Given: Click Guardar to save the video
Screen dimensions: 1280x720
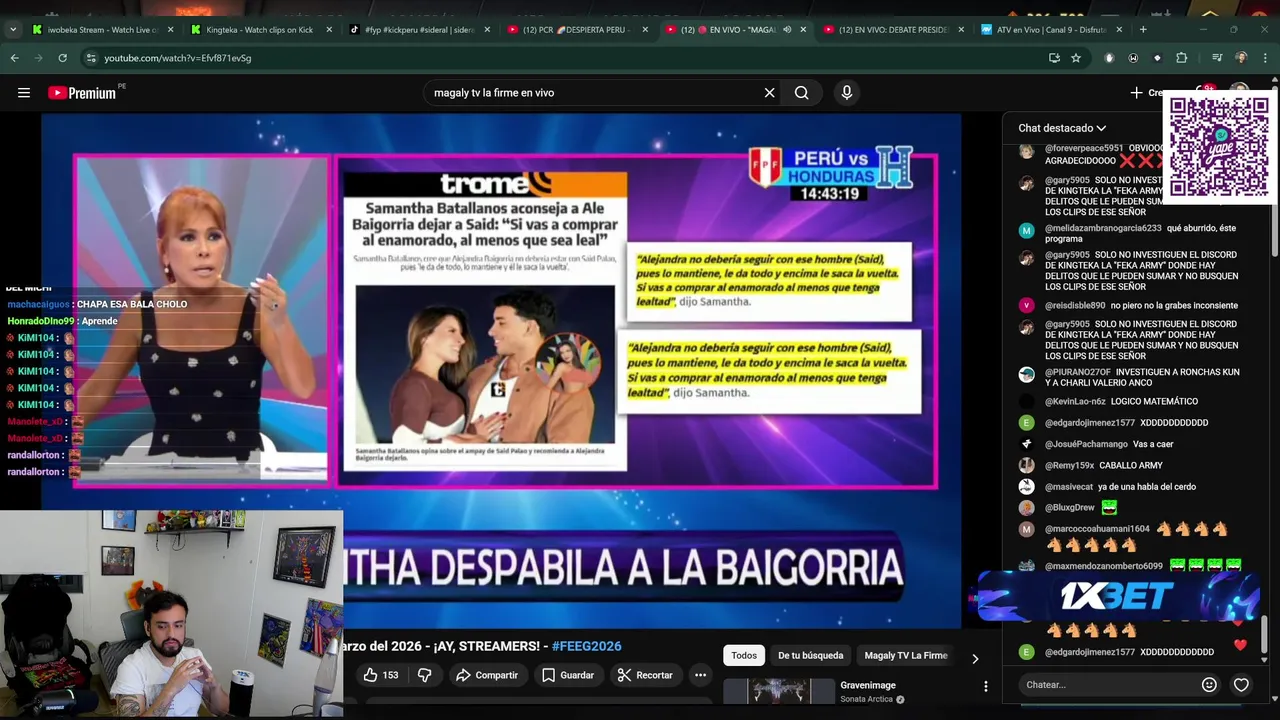Looking at the screenshot, I should (568, 675).
